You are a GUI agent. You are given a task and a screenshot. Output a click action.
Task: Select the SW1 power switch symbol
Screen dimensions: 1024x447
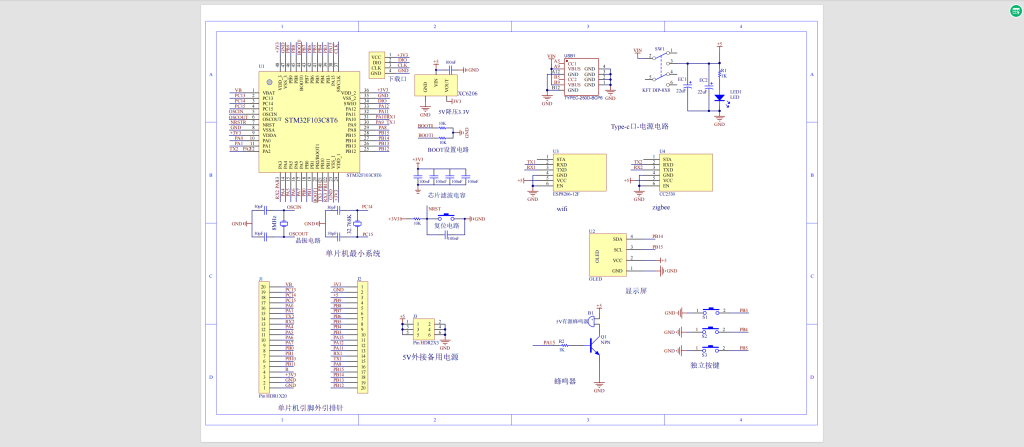point(661,62)
